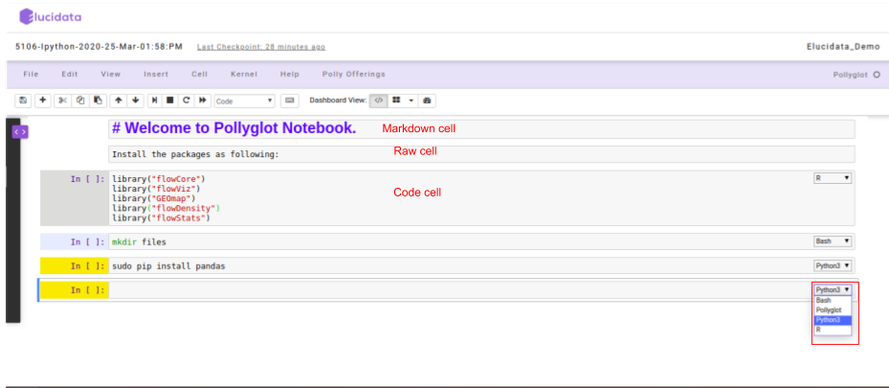Expand the dashboard layout dropdown arrow
Screen dimensions: 889x388
[411, 100]
